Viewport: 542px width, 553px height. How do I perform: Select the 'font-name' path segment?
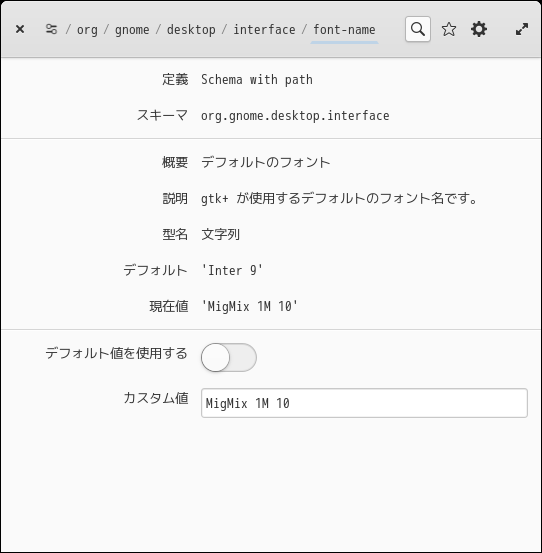pyautogui.click(x=344, y=30)
